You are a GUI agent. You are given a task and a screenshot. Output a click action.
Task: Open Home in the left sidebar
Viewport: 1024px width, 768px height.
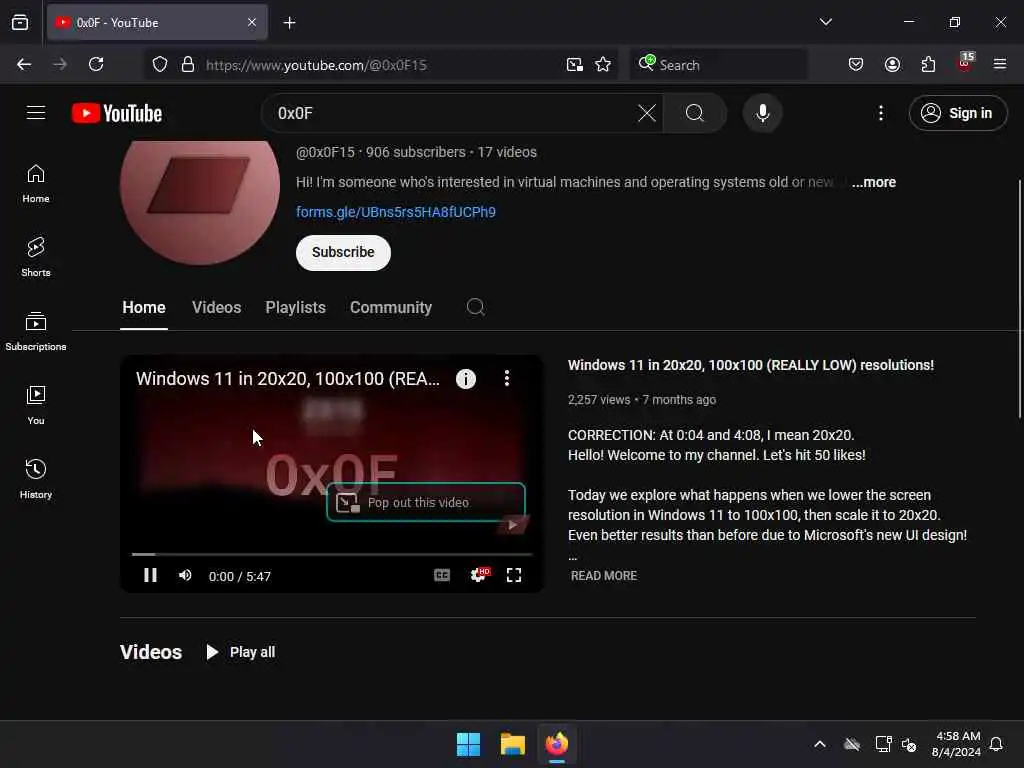[36, 184]
